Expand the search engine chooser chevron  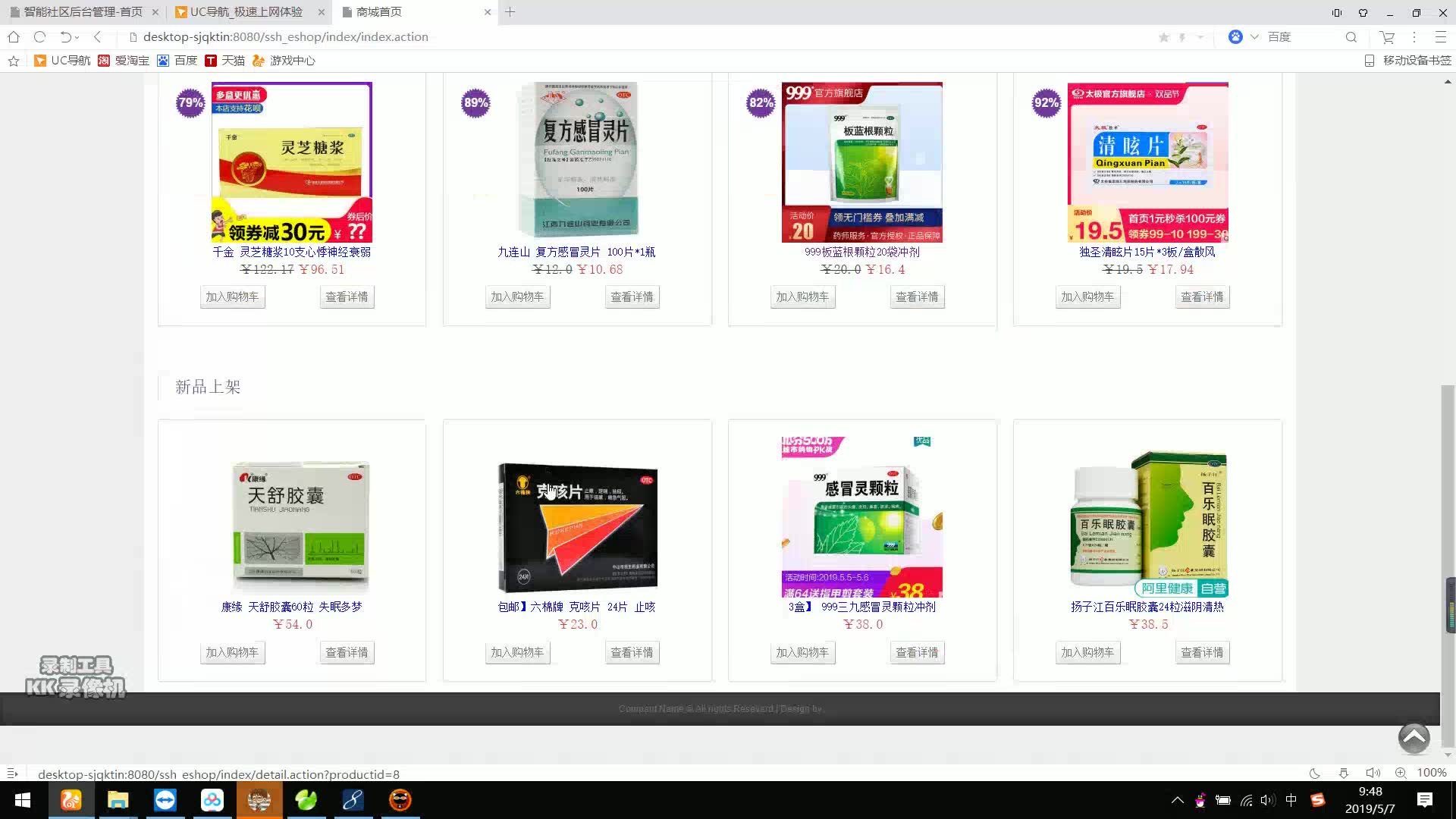pyautogui.click(x=1254, y=36)
